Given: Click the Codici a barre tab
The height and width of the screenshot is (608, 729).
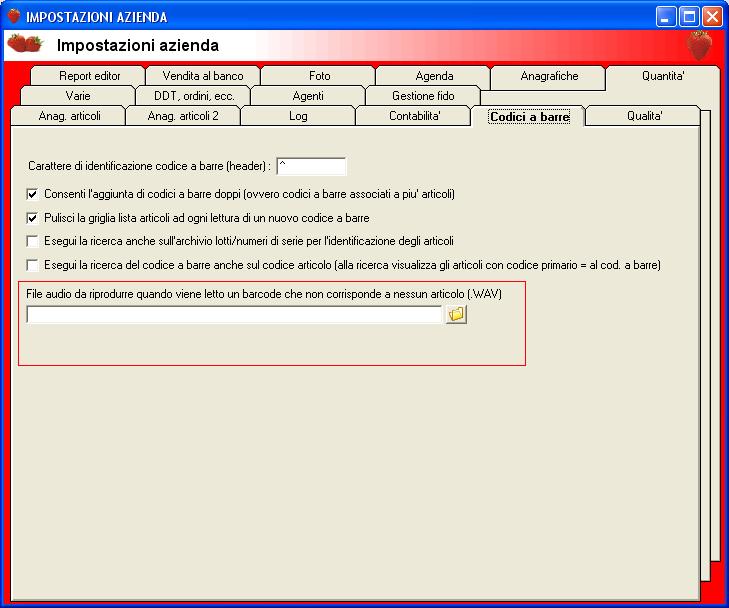Looking at the screenshot, I should coord(530,117).
